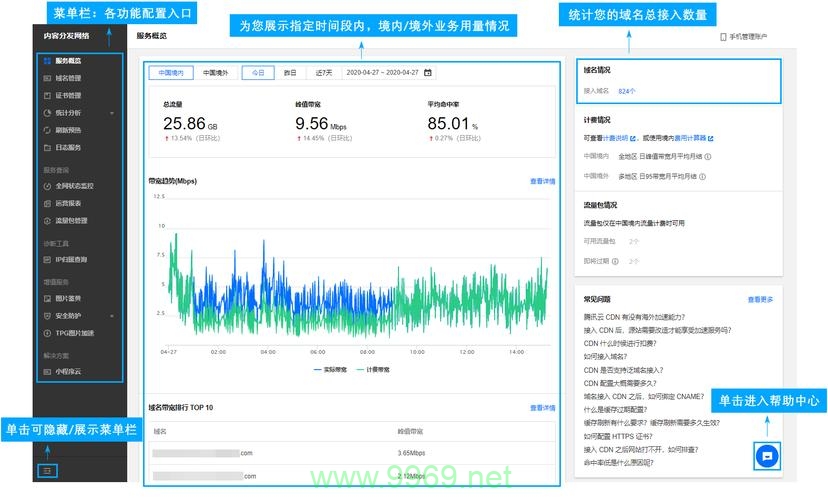Screen dimensions: 828x500
Task: Select the 昨日 time range
Action: pos(290,73)
